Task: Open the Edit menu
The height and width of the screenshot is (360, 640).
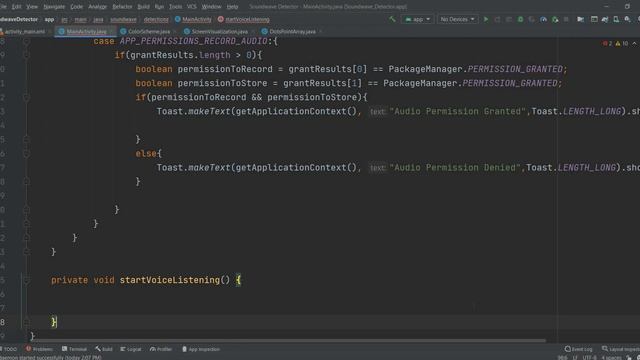Action: click(16, 7)
